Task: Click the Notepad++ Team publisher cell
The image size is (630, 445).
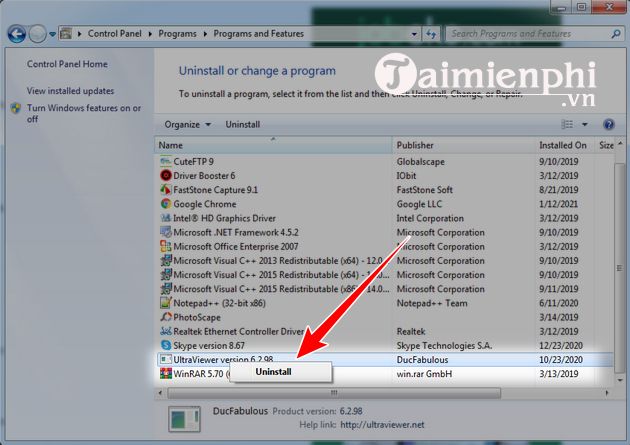Action: (432, 303)
